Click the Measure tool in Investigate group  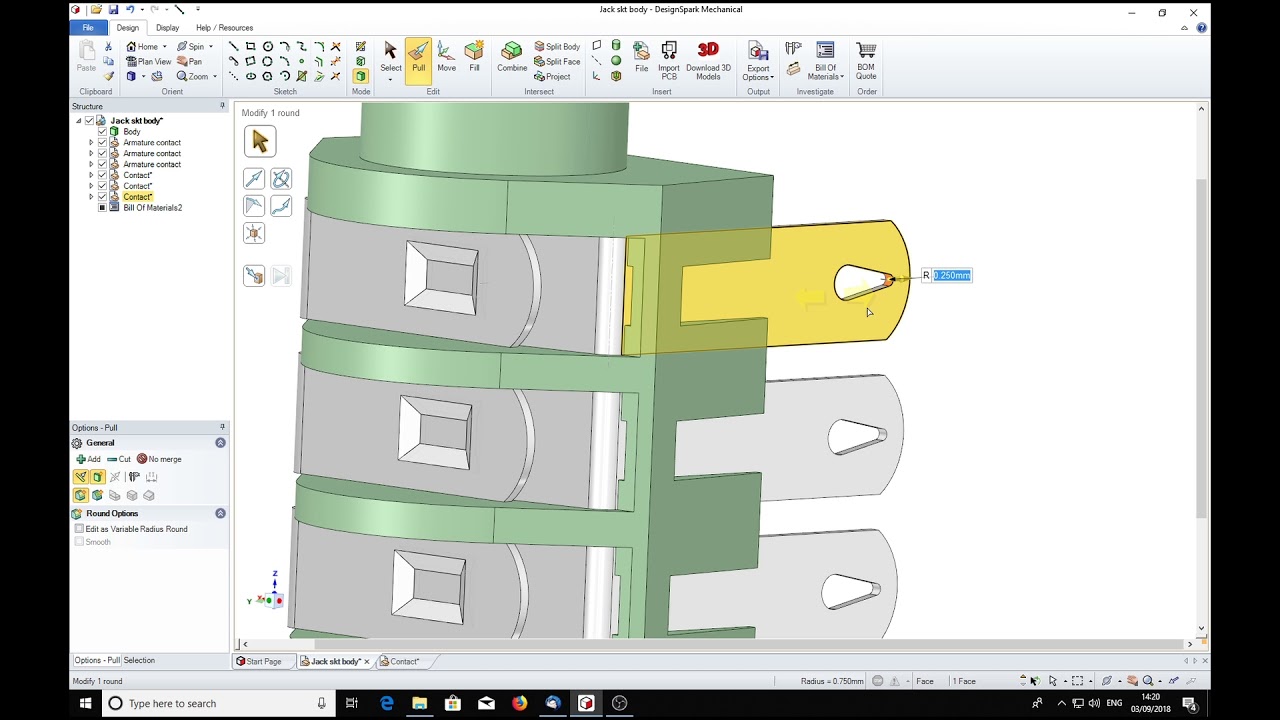793,48
